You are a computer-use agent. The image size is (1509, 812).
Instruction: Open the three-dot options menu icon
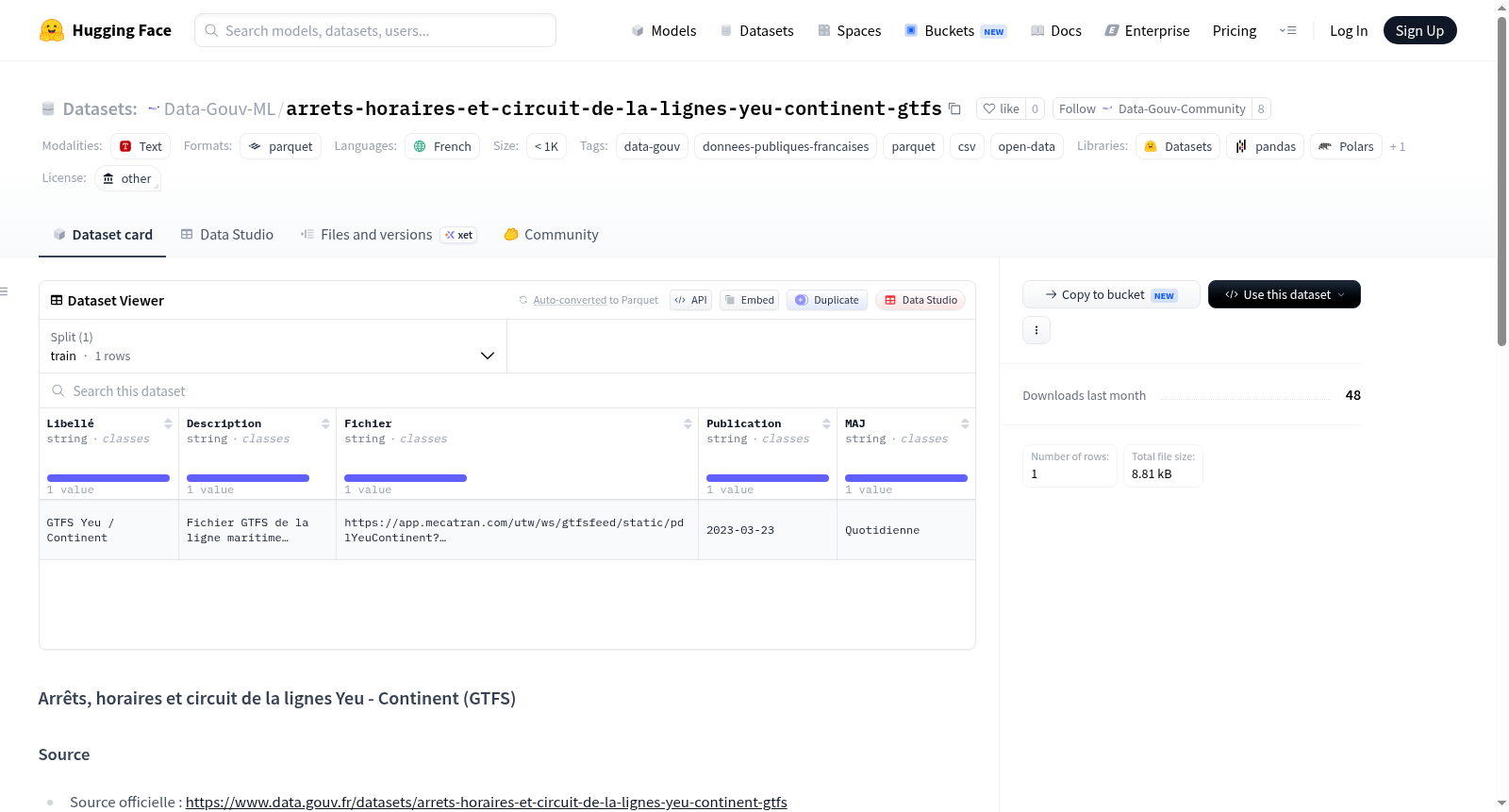pos(1036,330)
